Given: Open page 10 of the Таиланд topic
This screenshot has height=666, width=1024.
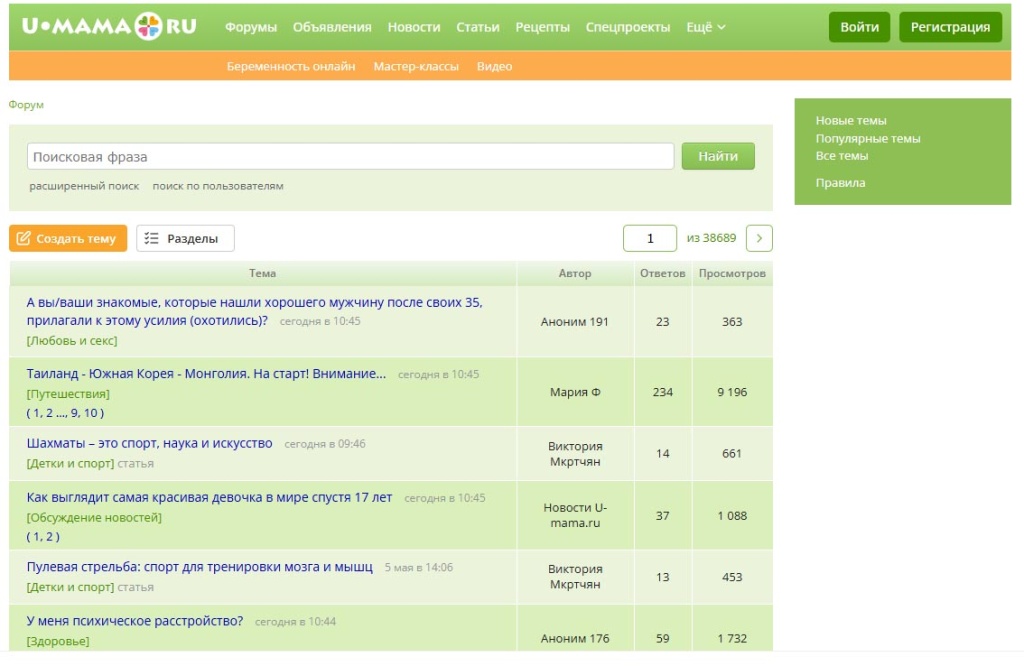Looking at the screenshot, I should coord(90,413).
